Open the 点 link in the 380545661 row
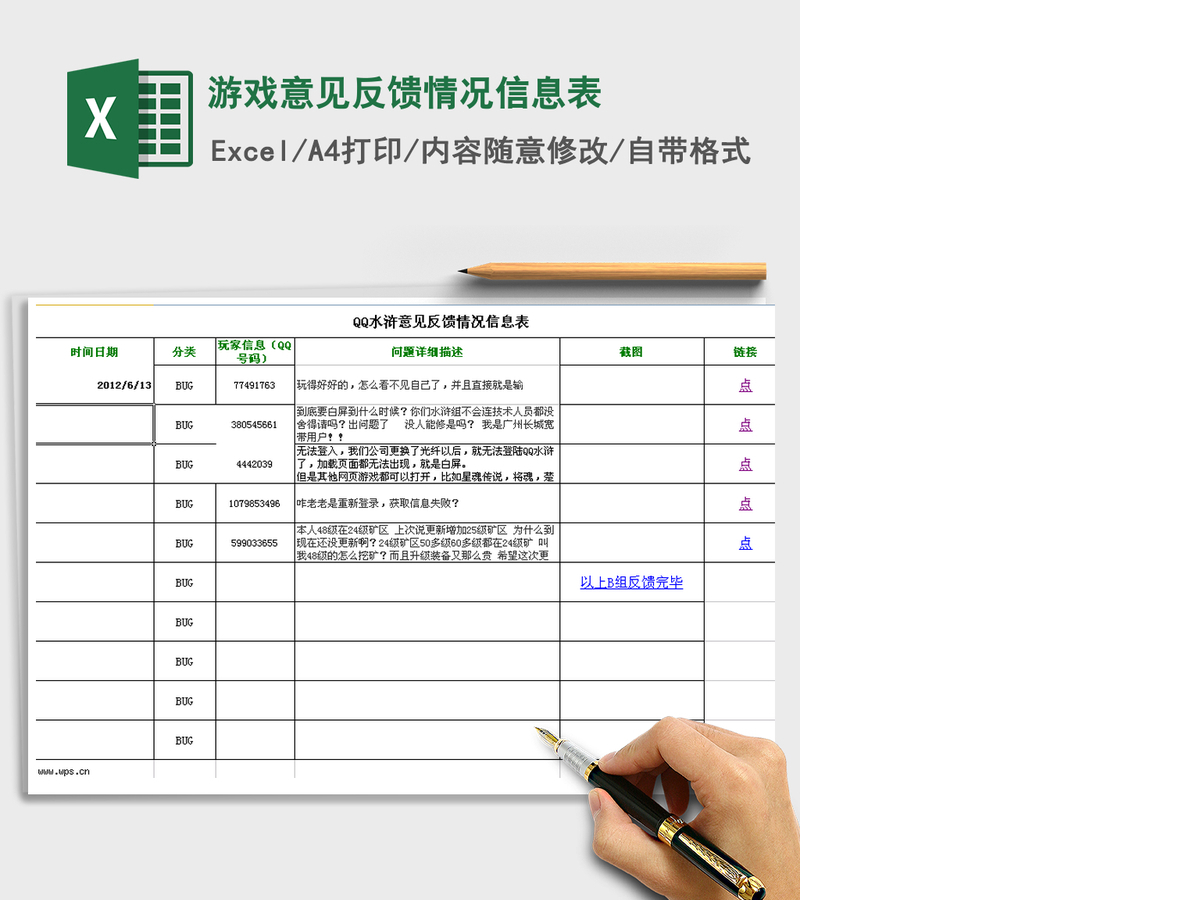The image size is (1200, 900). pos(745,425)
